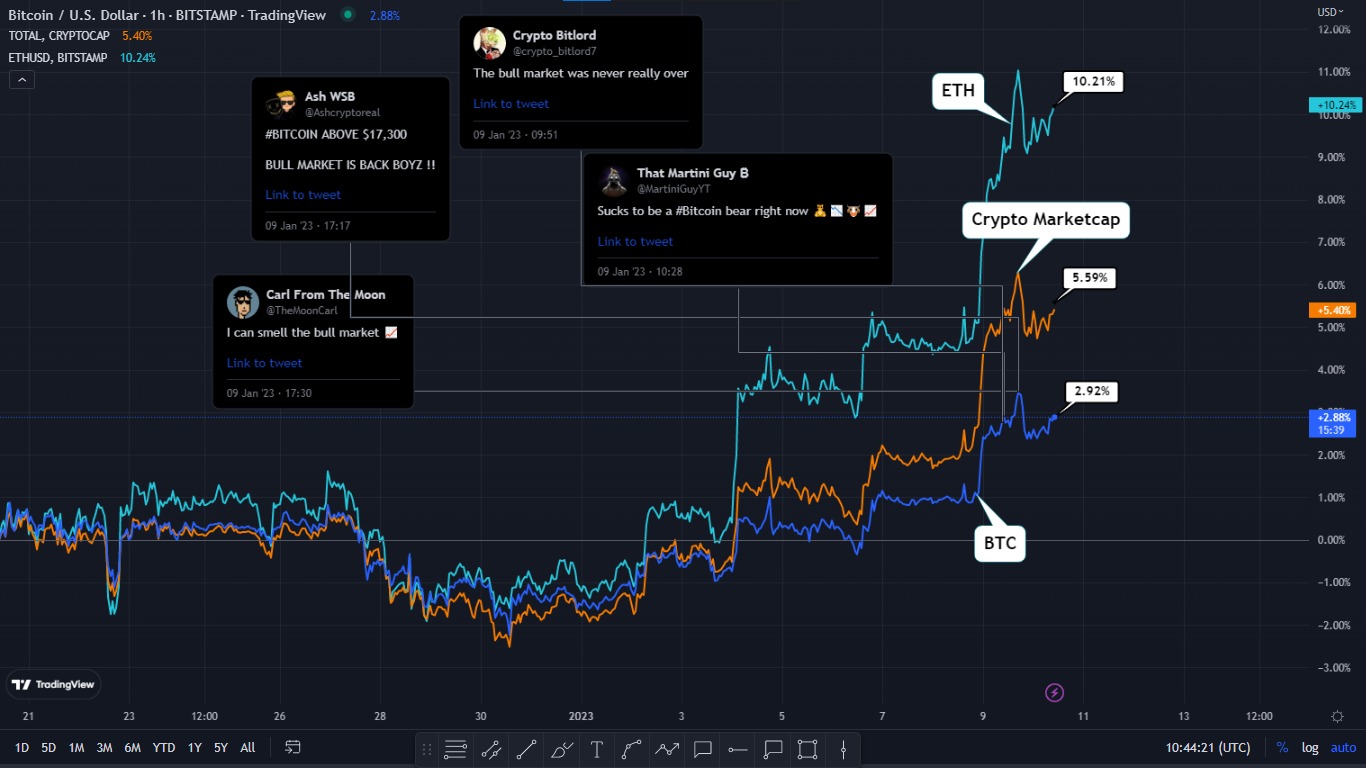Image resolution: width=1366 pixels, height=768 pixels.
Task: Click the 5.59% price note
Action: (x=1090, y=278)
